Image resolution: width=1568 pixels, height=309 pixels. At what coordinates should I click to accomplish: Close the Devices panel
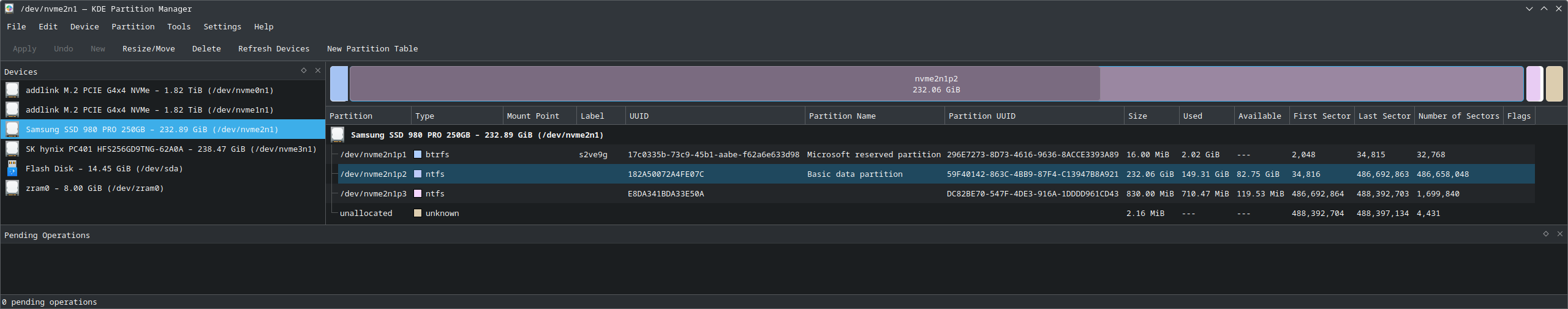click(318, 70)
